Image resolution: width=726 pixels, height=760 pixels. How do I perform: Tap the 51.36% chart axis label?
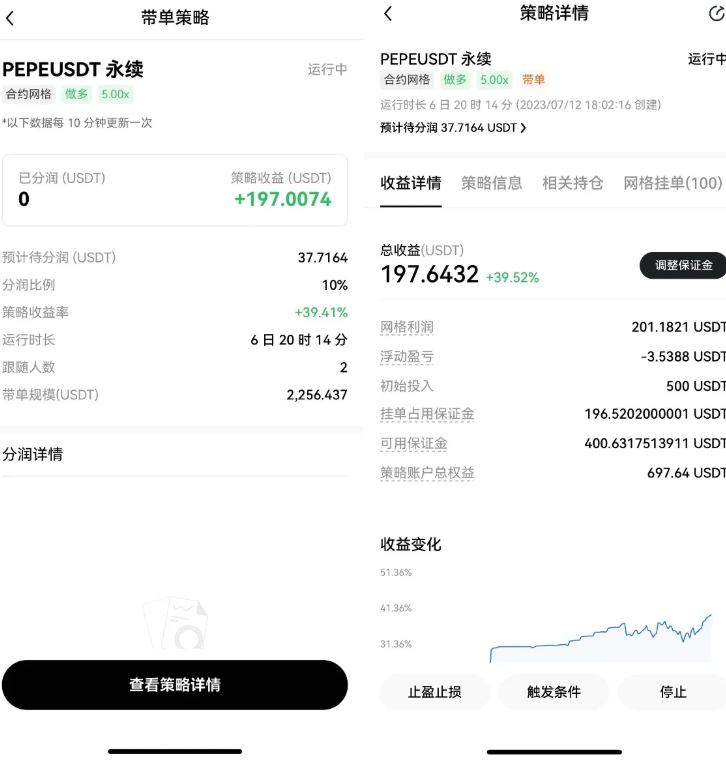coord(396,572)
